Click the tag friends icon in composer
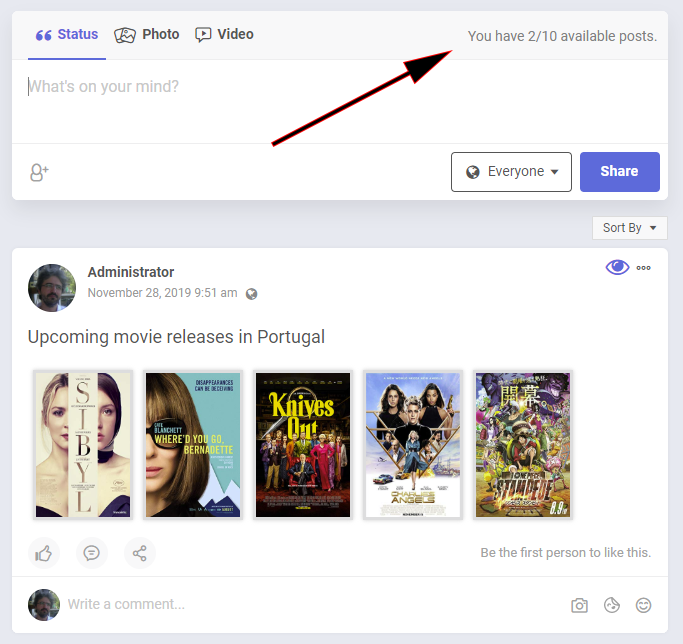 point(39,172)
